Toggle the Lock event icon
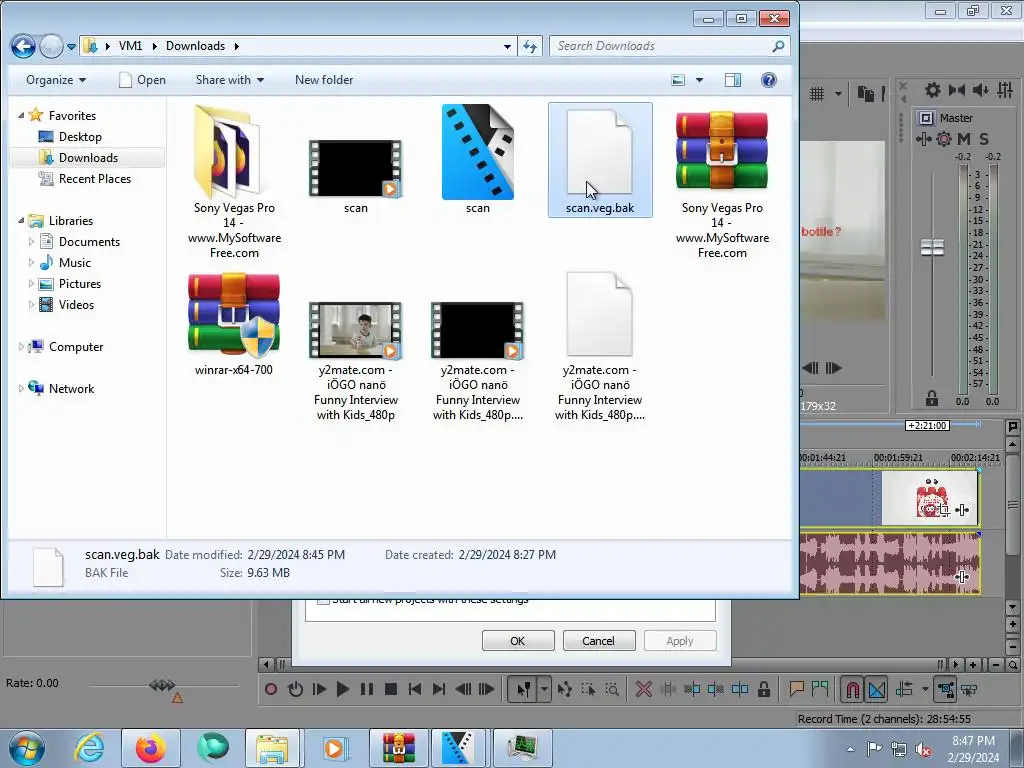The image size is (1024, 768). point(763,689)
